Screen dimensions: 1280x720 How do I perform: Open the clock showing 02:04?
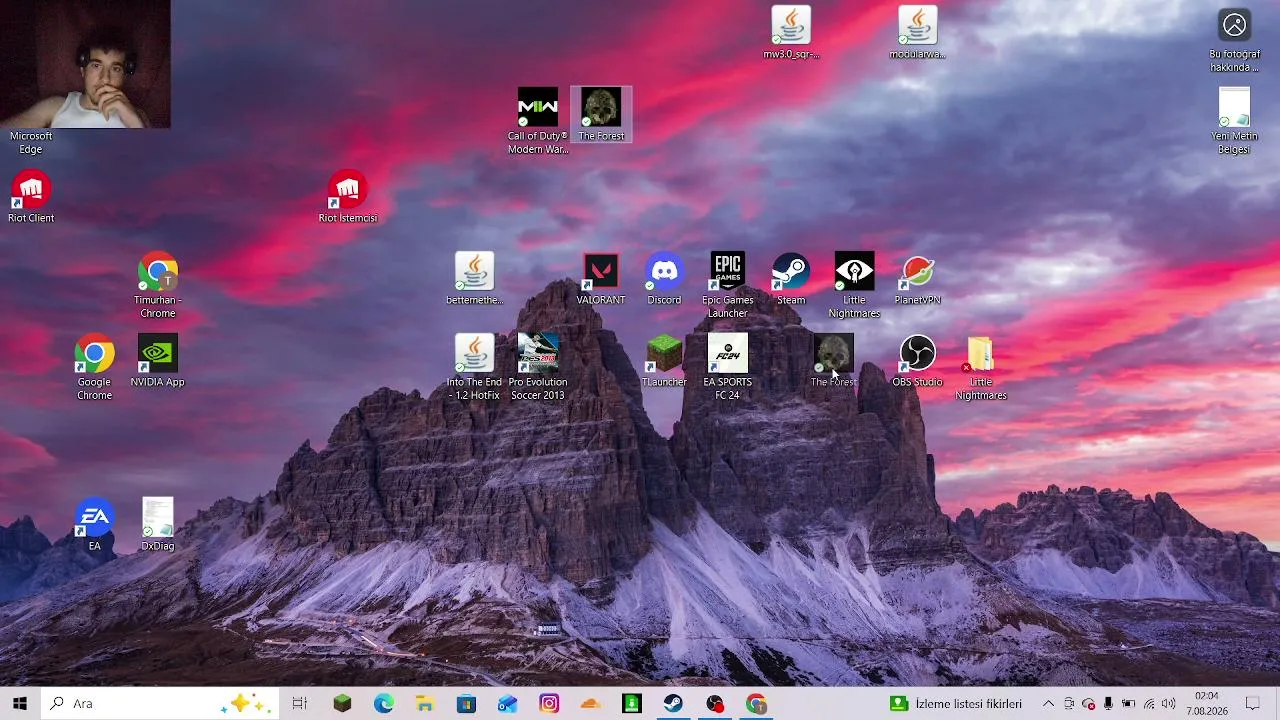tap(1207, 704)
